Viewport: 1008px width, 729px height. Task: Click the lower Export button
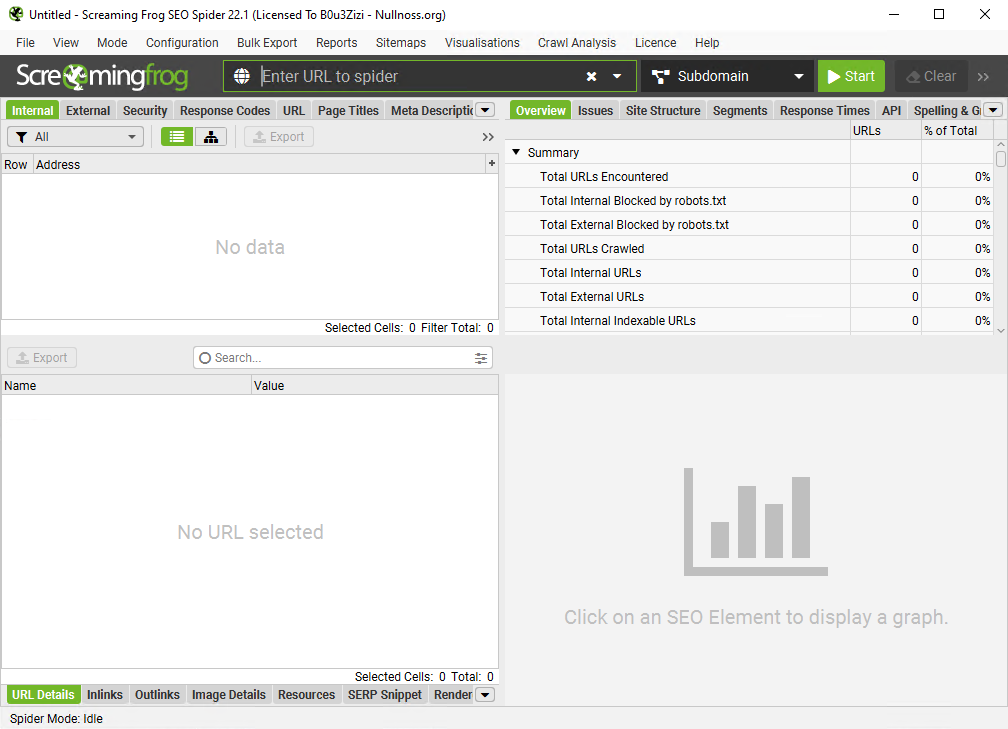[42, 357]
